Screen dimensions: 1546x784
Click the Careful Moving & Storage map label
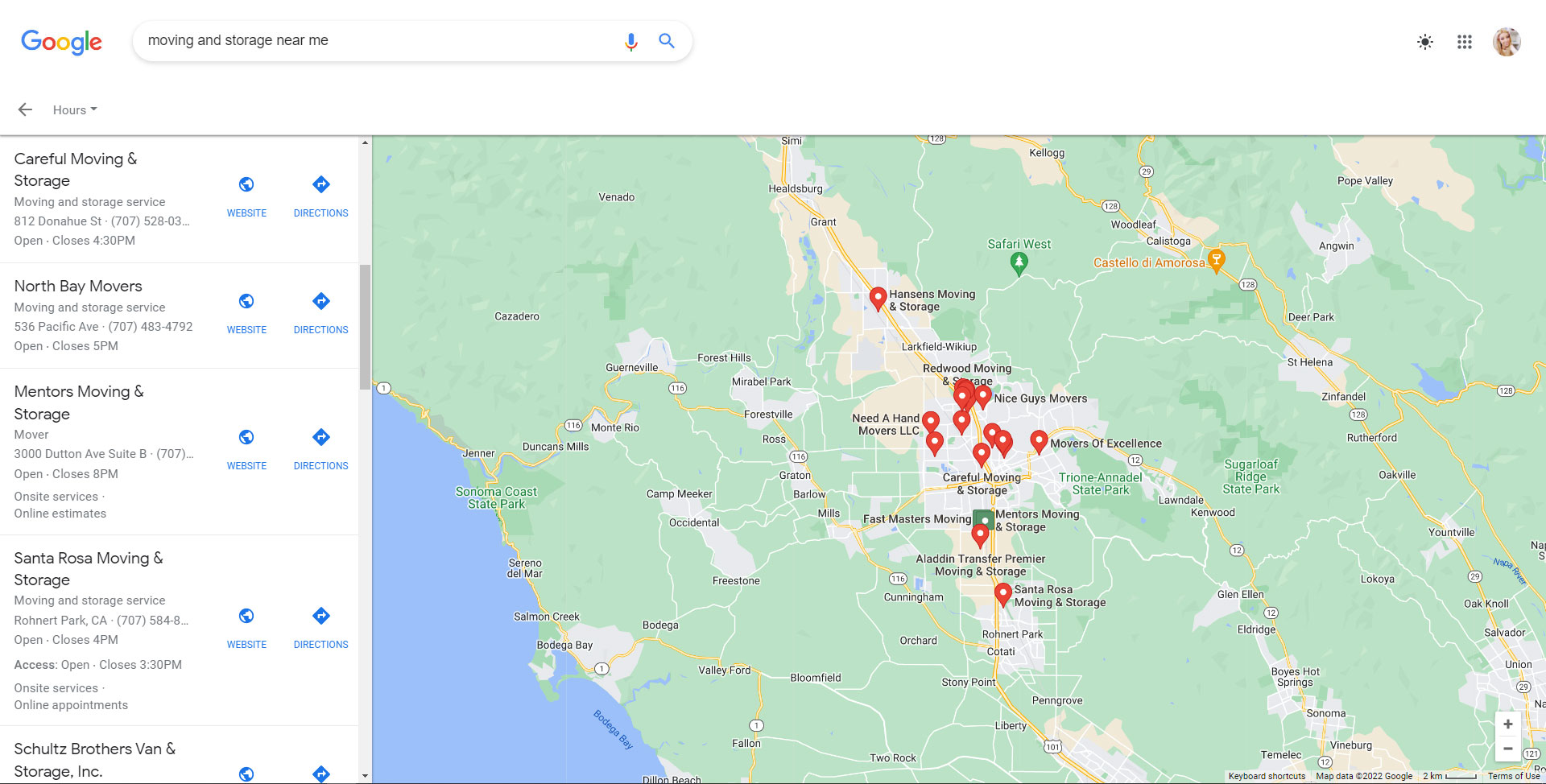click(982, 484)
